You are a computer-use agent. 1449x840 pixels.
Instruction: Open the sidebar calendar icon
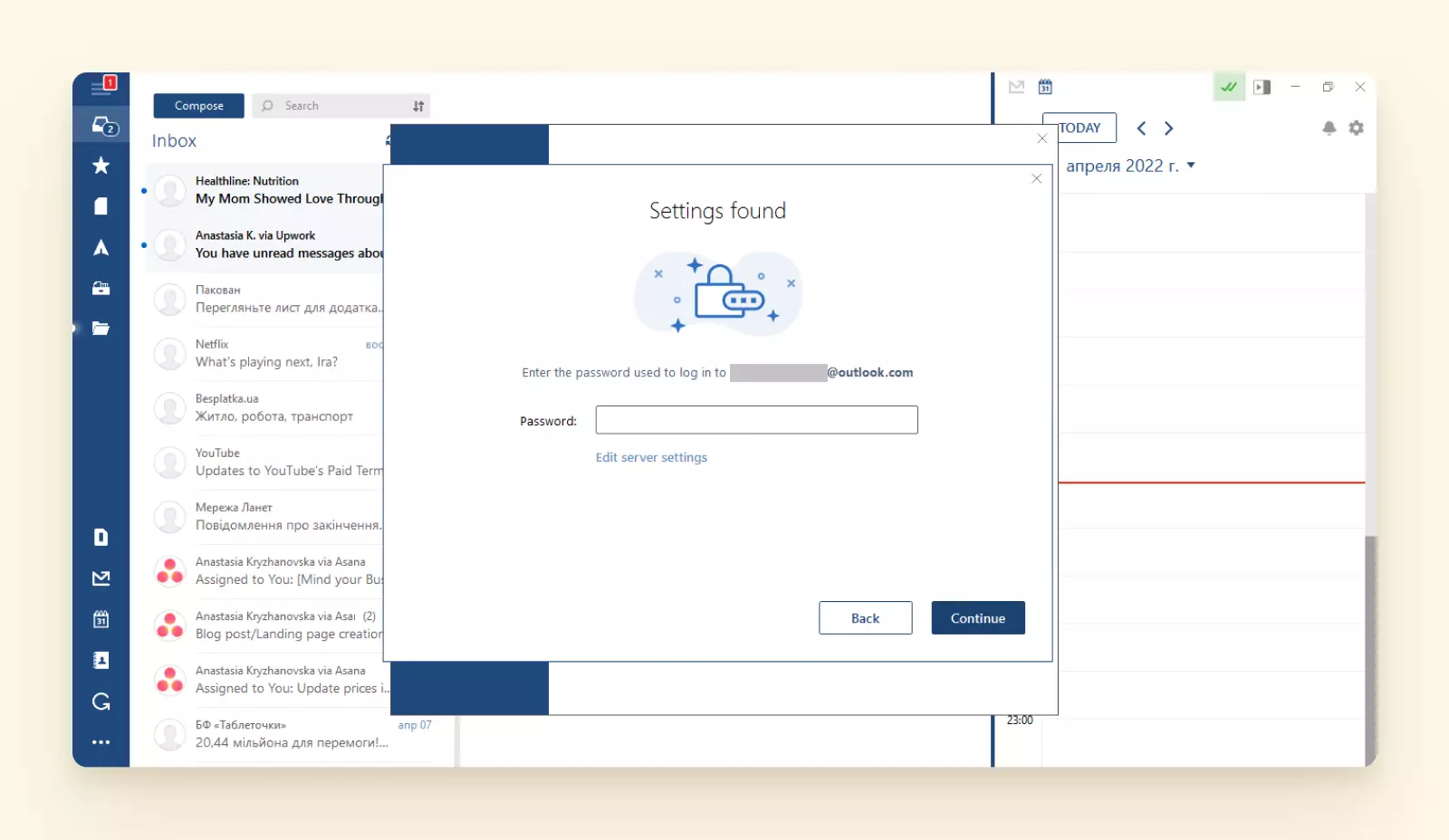coord(101,620)
